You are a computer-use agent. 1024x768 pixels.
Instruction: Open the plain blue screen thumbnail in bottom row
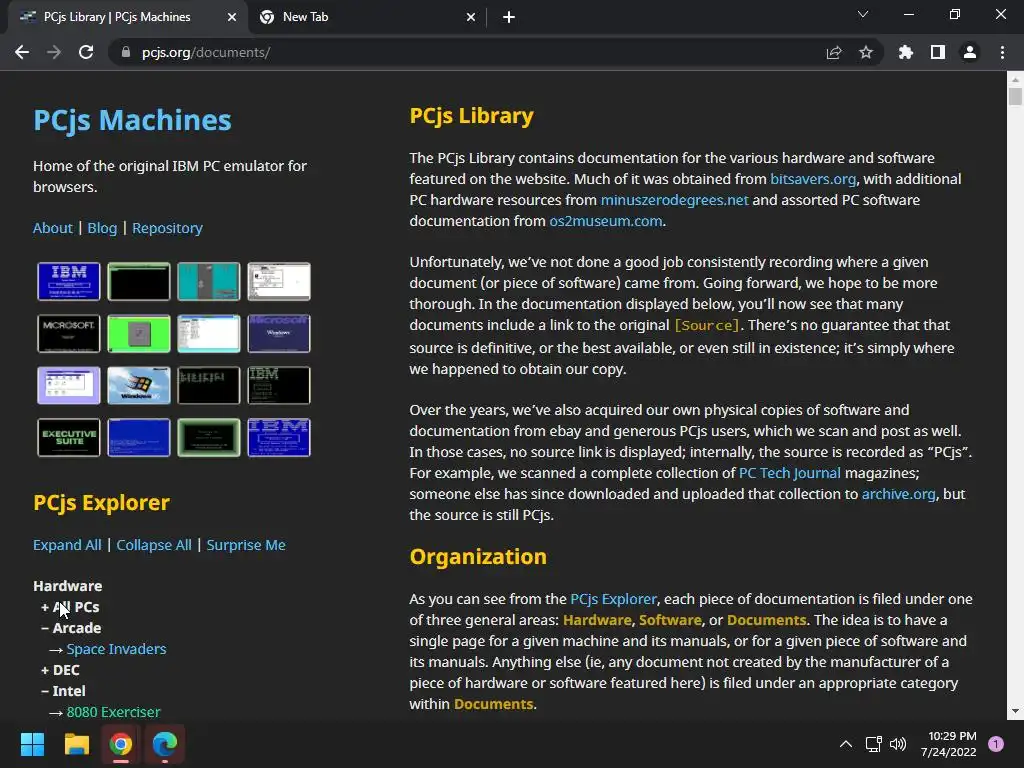pos(138,438)
